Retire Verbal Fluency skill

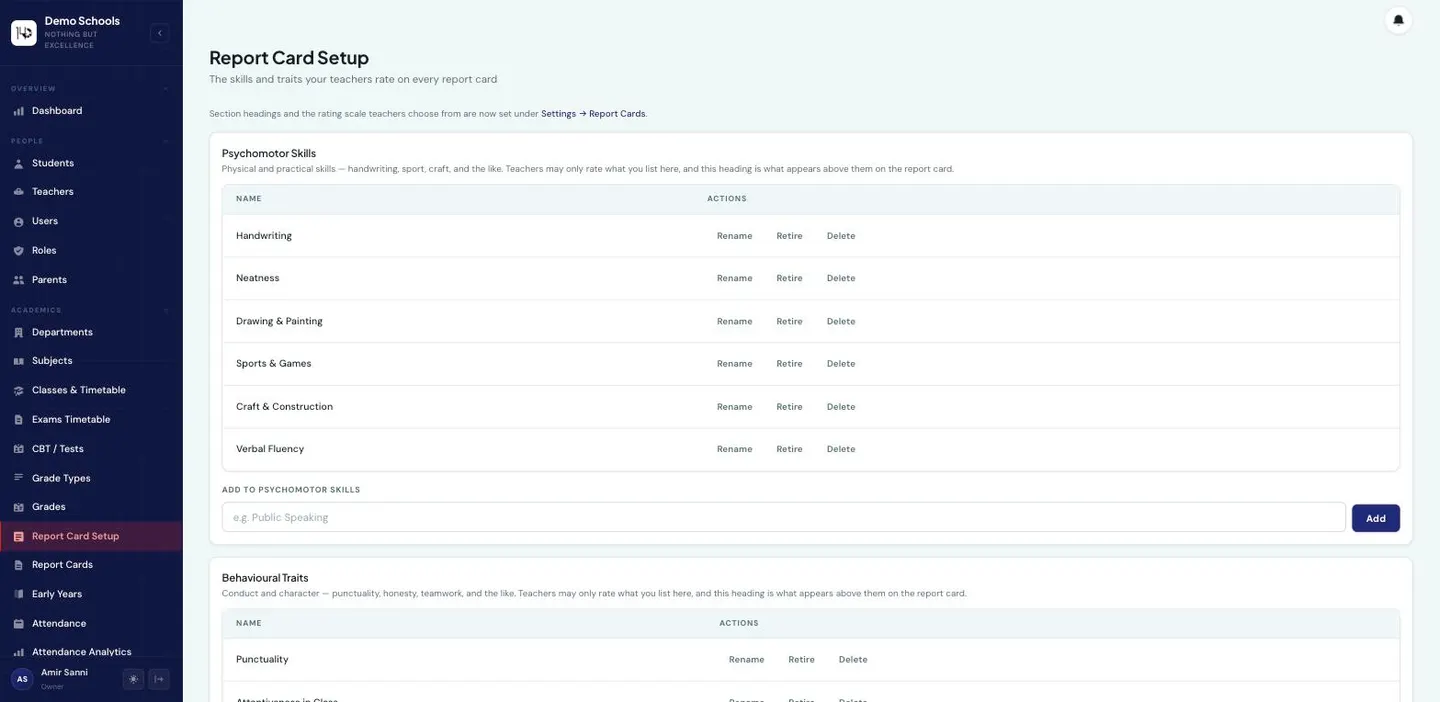(x=789, y=449)
